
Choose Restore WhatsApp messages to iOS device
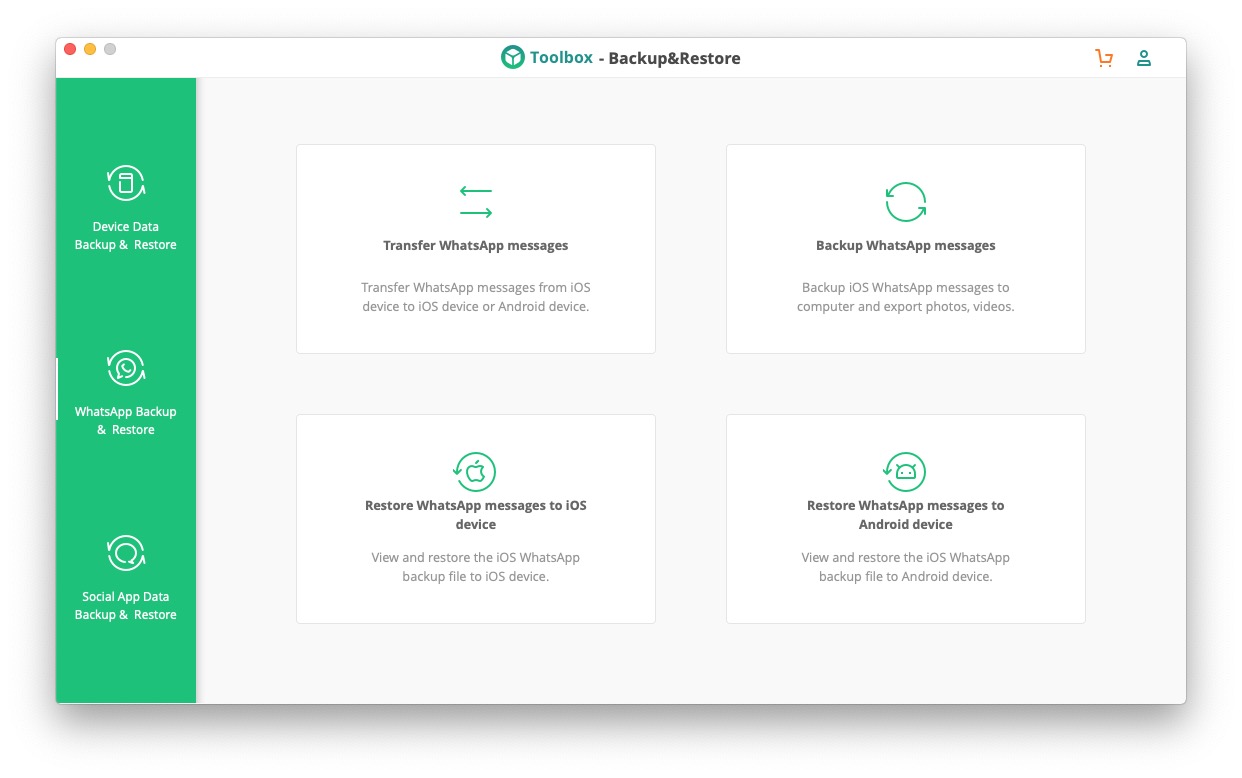click(476, 515)
